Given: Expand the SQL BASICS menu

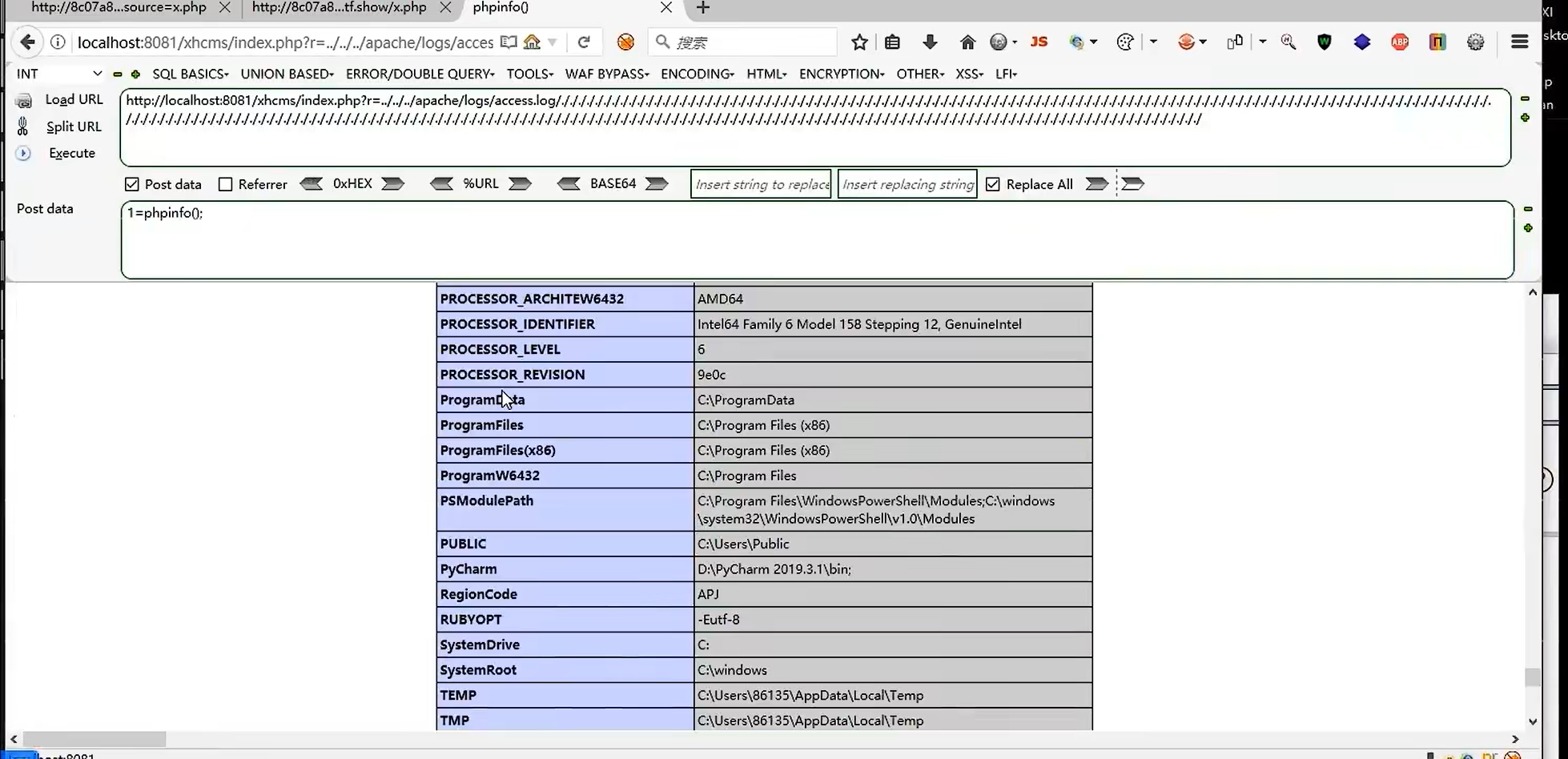Looking at the screenshot, I should click(x=191, y=74).
